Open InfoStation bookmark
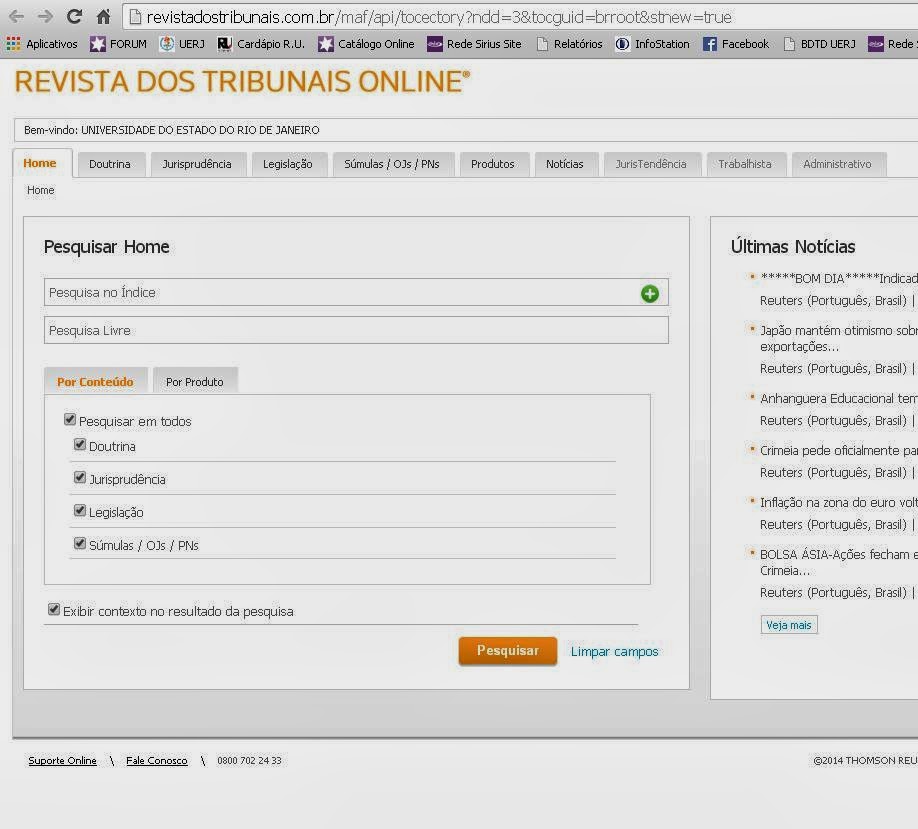This screenshot has width=918, height=829. tap(652, 44)
